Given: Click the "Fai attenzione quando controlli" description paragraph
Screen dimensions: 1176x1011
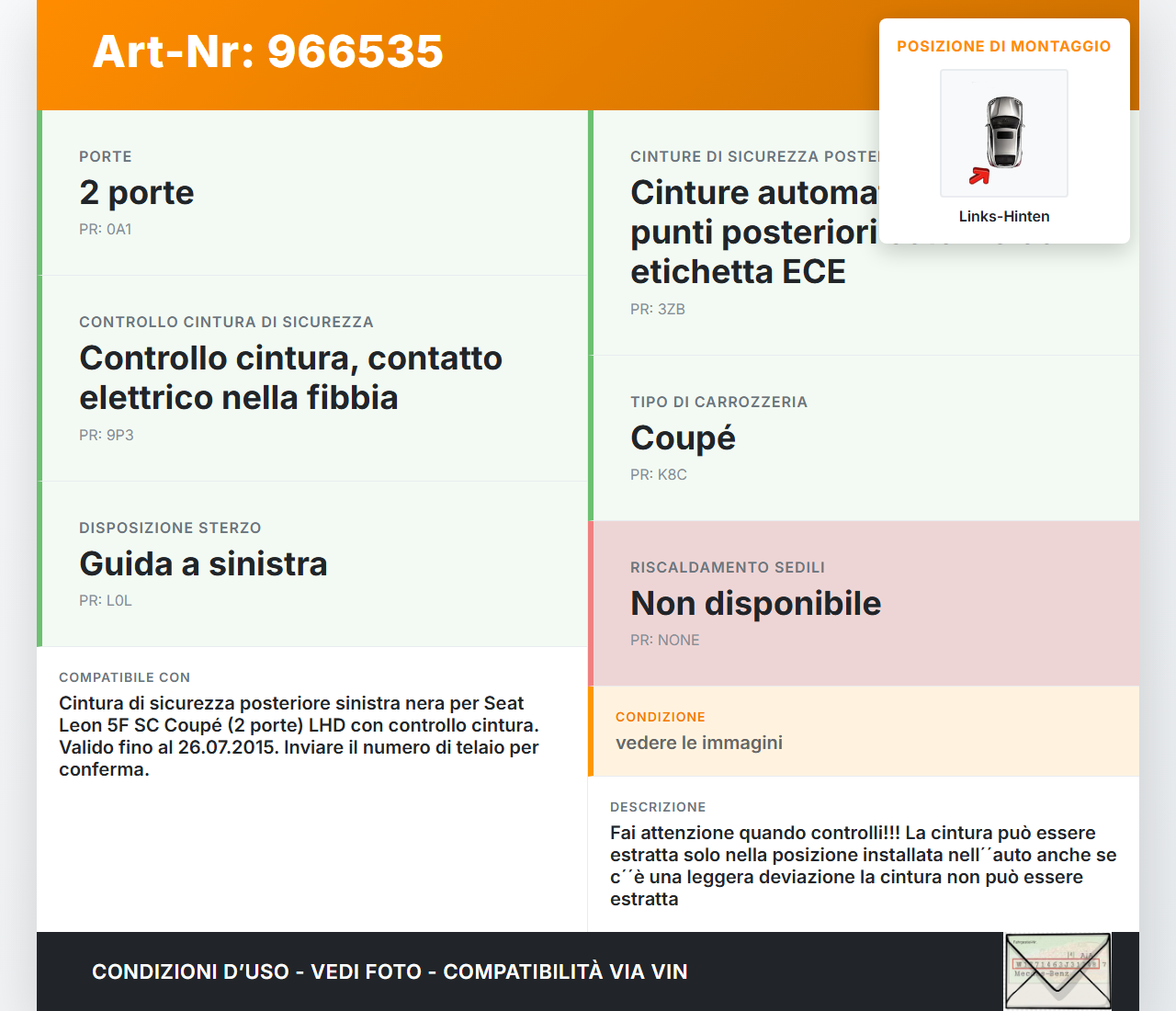Looking at the screenshot, I should click(864, 866).
